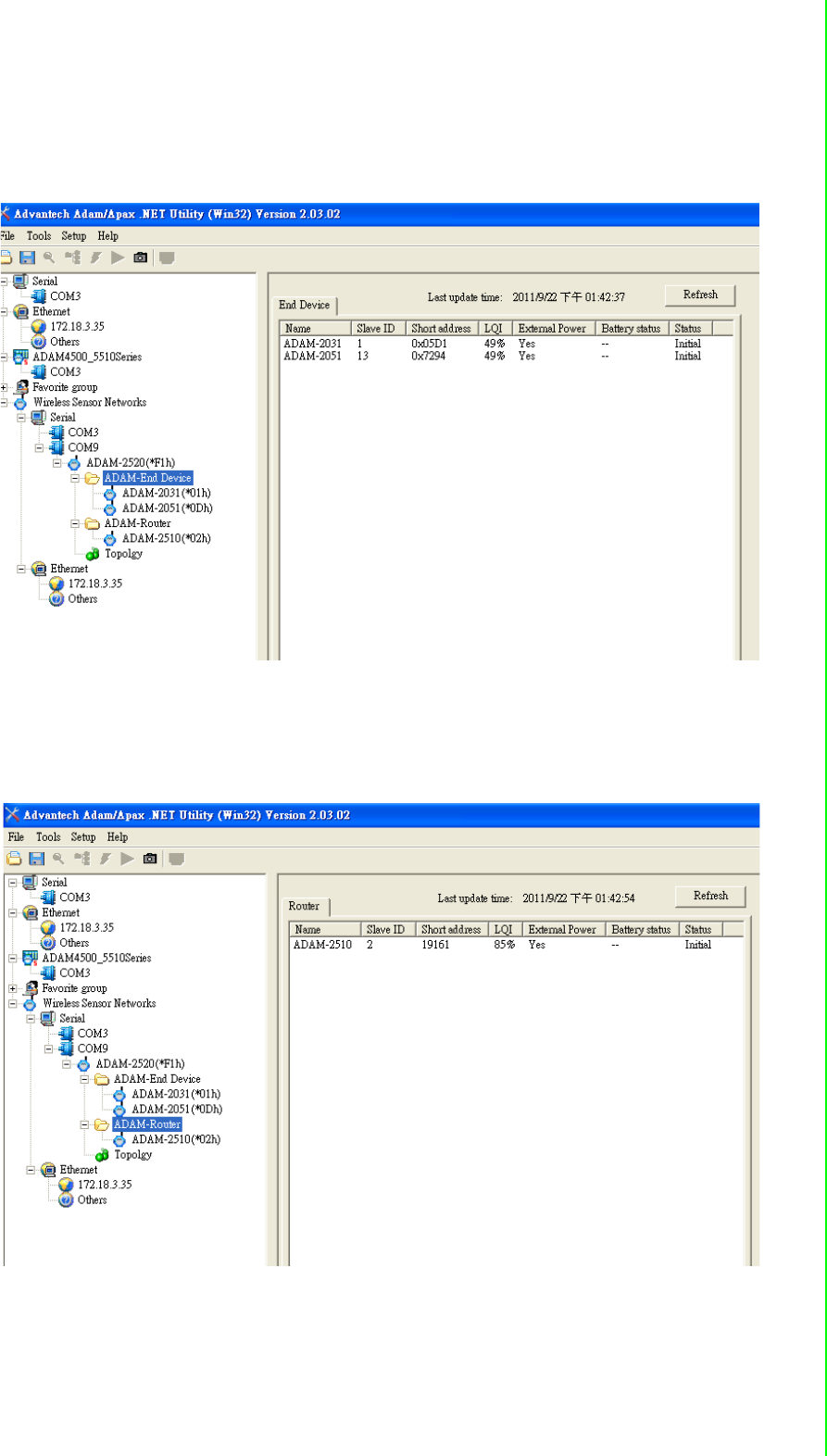Viewport: 827px width, 1456px height.
Task: Select COM9 in the Router window tree
Action: [93, 1049]
